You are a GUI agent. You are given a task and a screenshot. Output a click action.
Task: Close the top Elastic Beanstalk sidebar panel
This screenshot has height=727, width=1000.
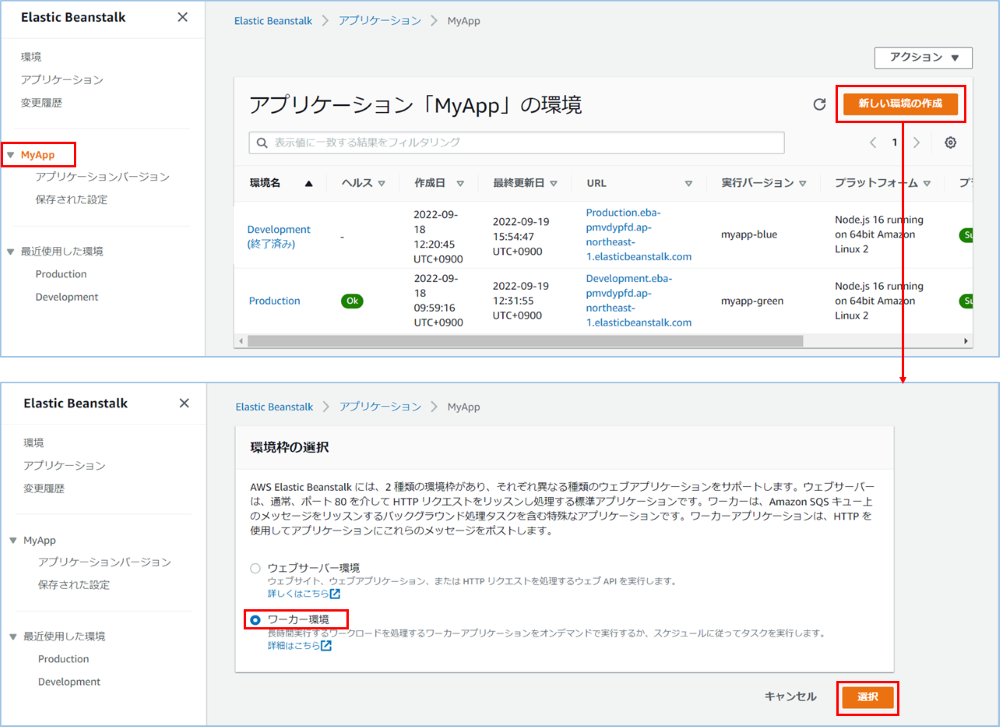(182, 17)
